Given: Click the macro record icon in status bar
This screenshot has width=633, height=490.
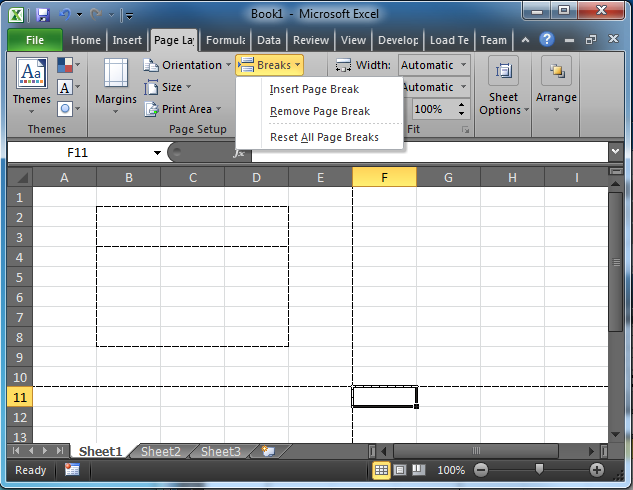Looking at the screenshot, I should 72,470.
